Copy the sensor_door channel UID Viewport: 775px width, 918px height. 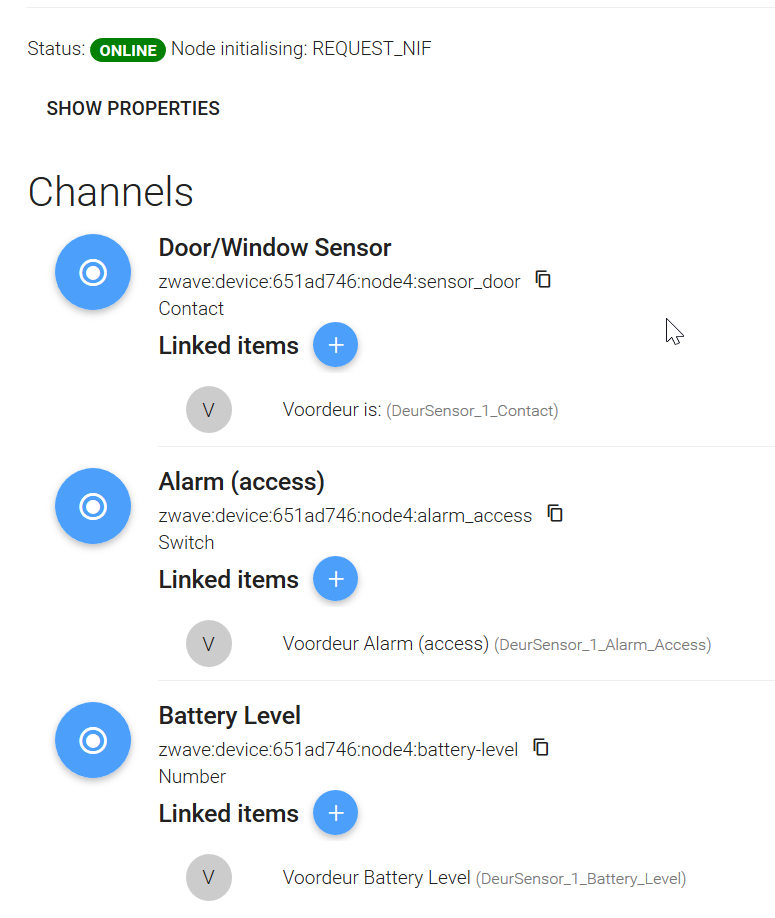[543, 280]
